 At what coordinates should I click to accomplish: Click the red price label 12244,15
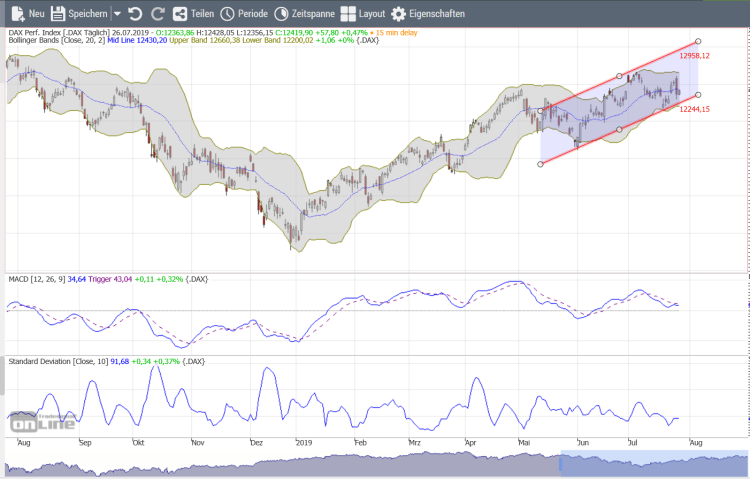tap(695, 110)
